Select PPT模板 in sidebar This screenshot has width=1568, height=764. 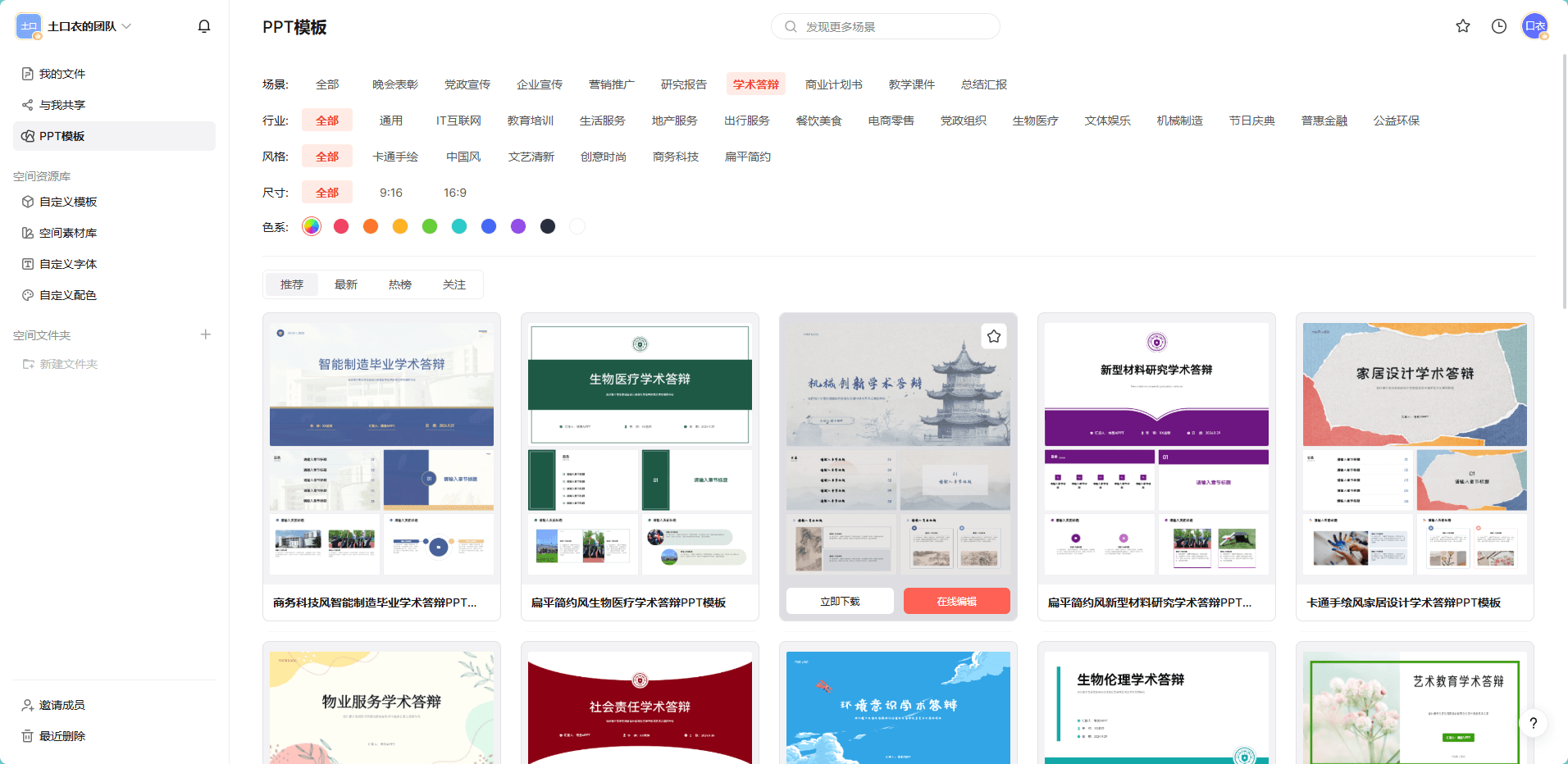114,136
